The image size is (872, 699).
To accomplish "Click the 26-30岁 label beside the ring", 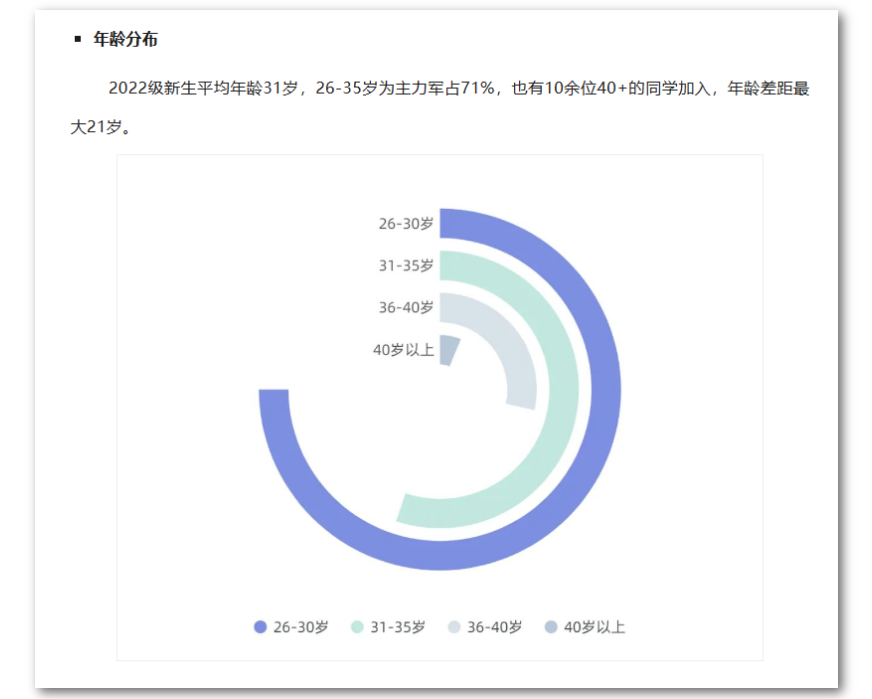I will [x=406, y=224].
